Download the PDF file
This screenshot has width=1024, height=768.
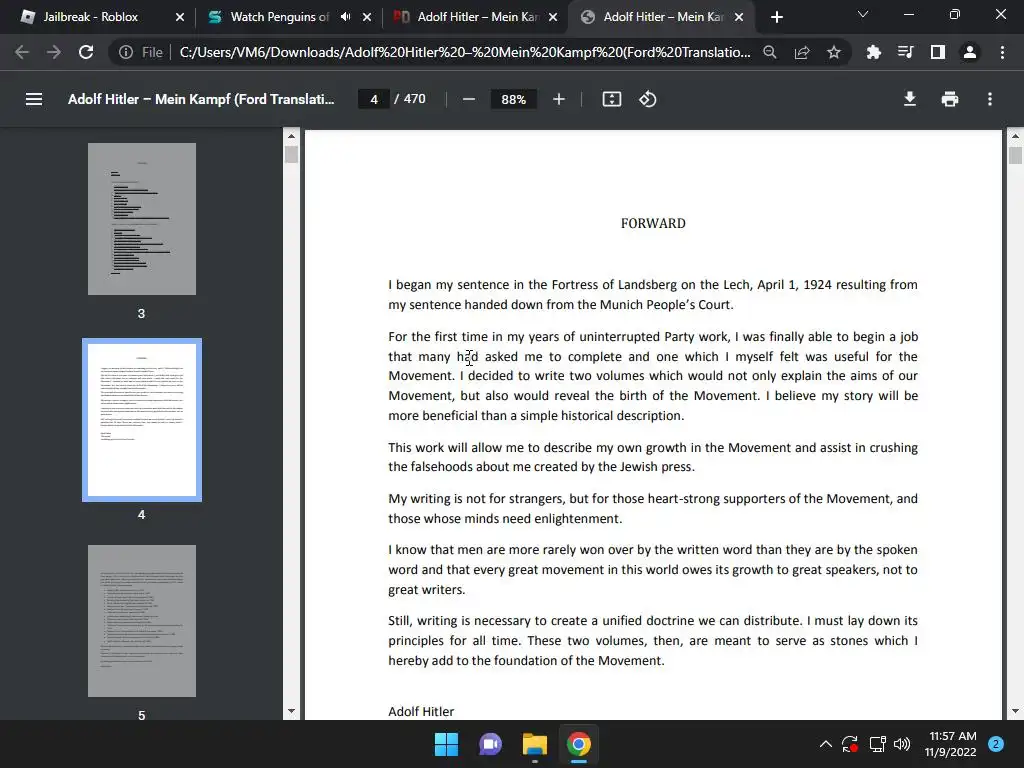[909, 99]
